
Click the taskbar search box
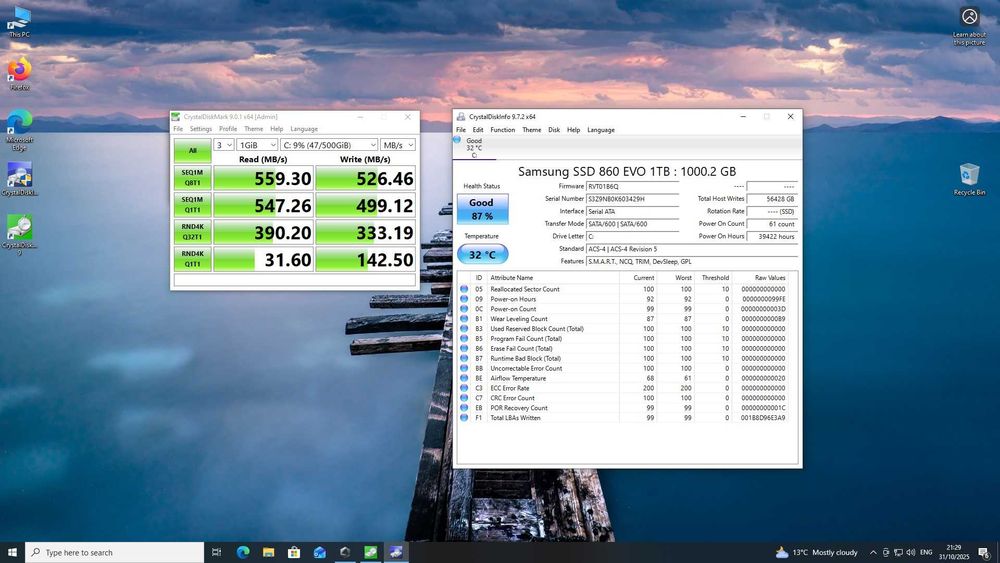(115, 552)
